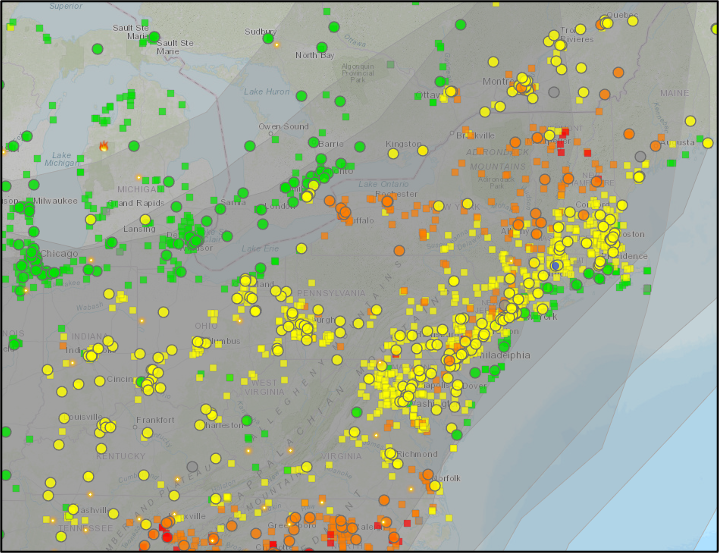This screenshot has height=554, width=720.
Task: Select the red circle marker in Tennessee
Action: tap(167, 536)
